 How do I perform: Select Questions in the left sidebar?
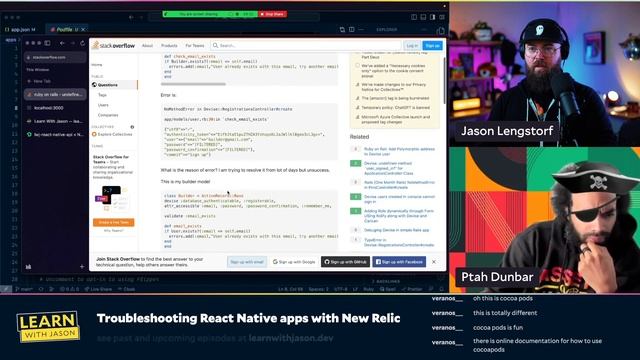(114, 85)
